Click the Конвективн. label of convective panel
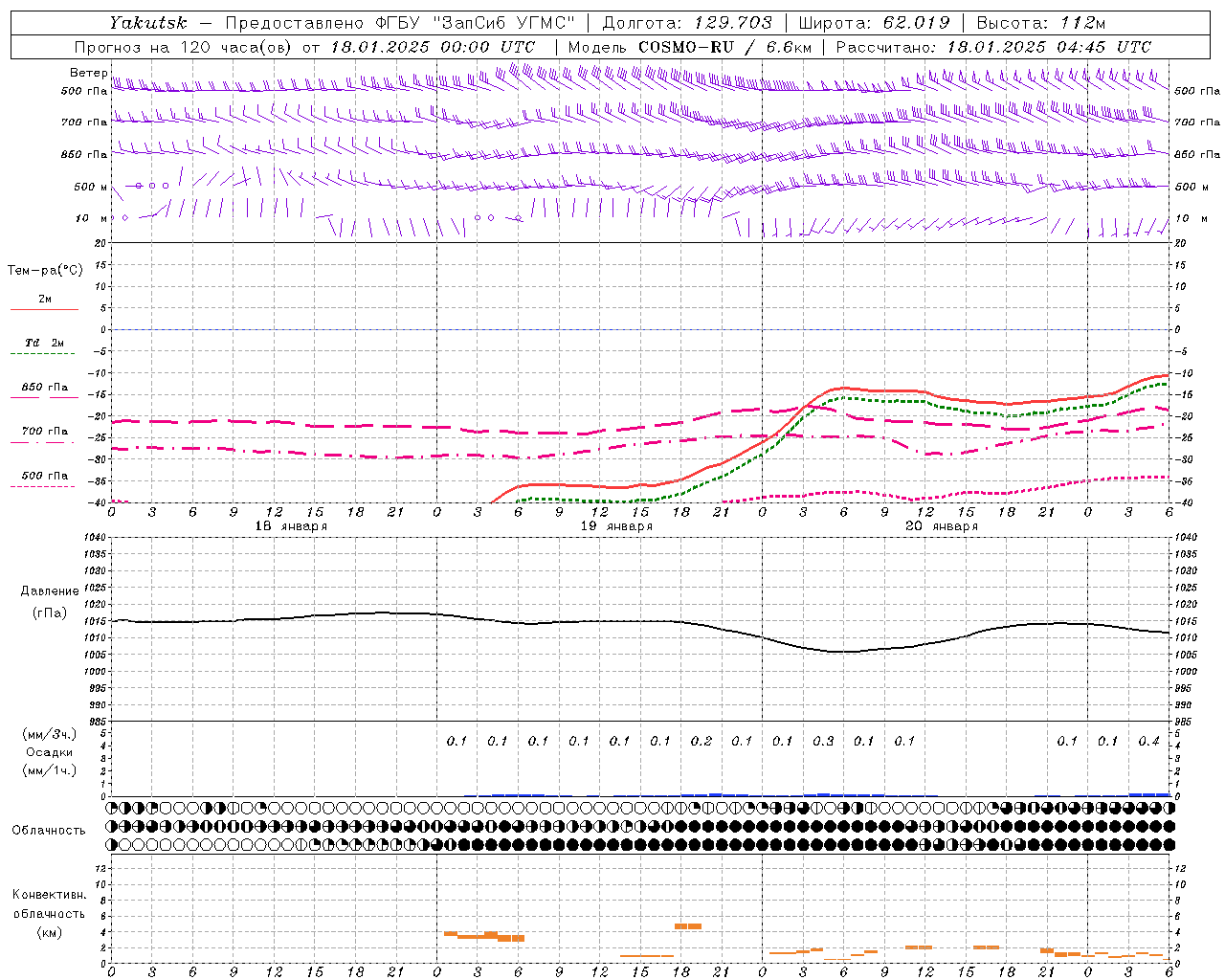This screenshot has height=980, width=1225. tap(49, 895)
